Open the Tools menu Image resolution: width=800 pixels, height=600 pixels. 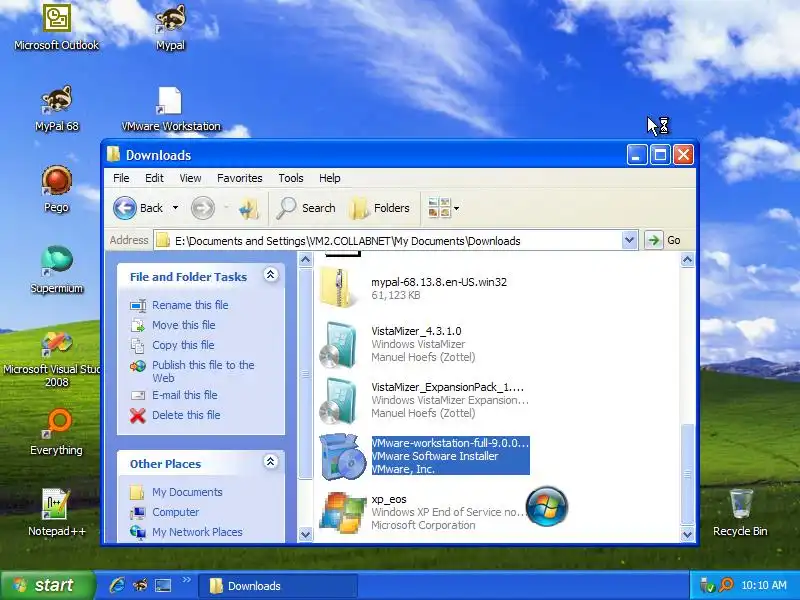pos(291,178)
